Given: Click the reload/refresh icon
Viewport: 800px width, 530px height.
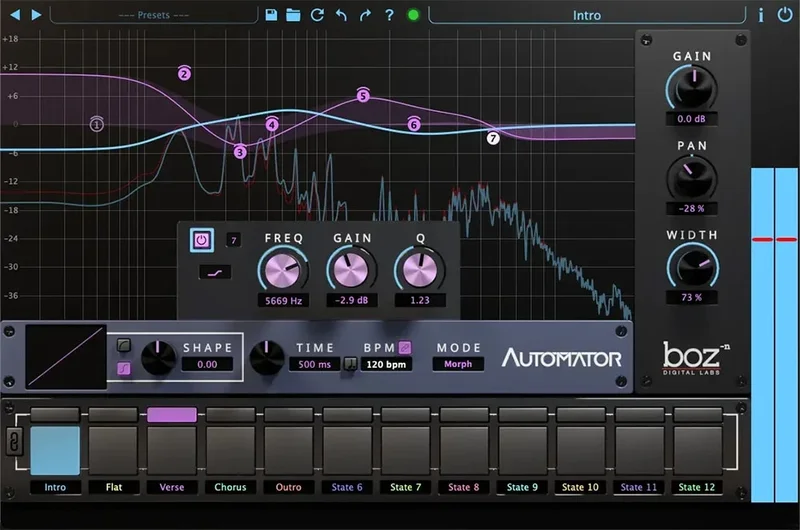Looking at the screenshot, I should (317, 15).
